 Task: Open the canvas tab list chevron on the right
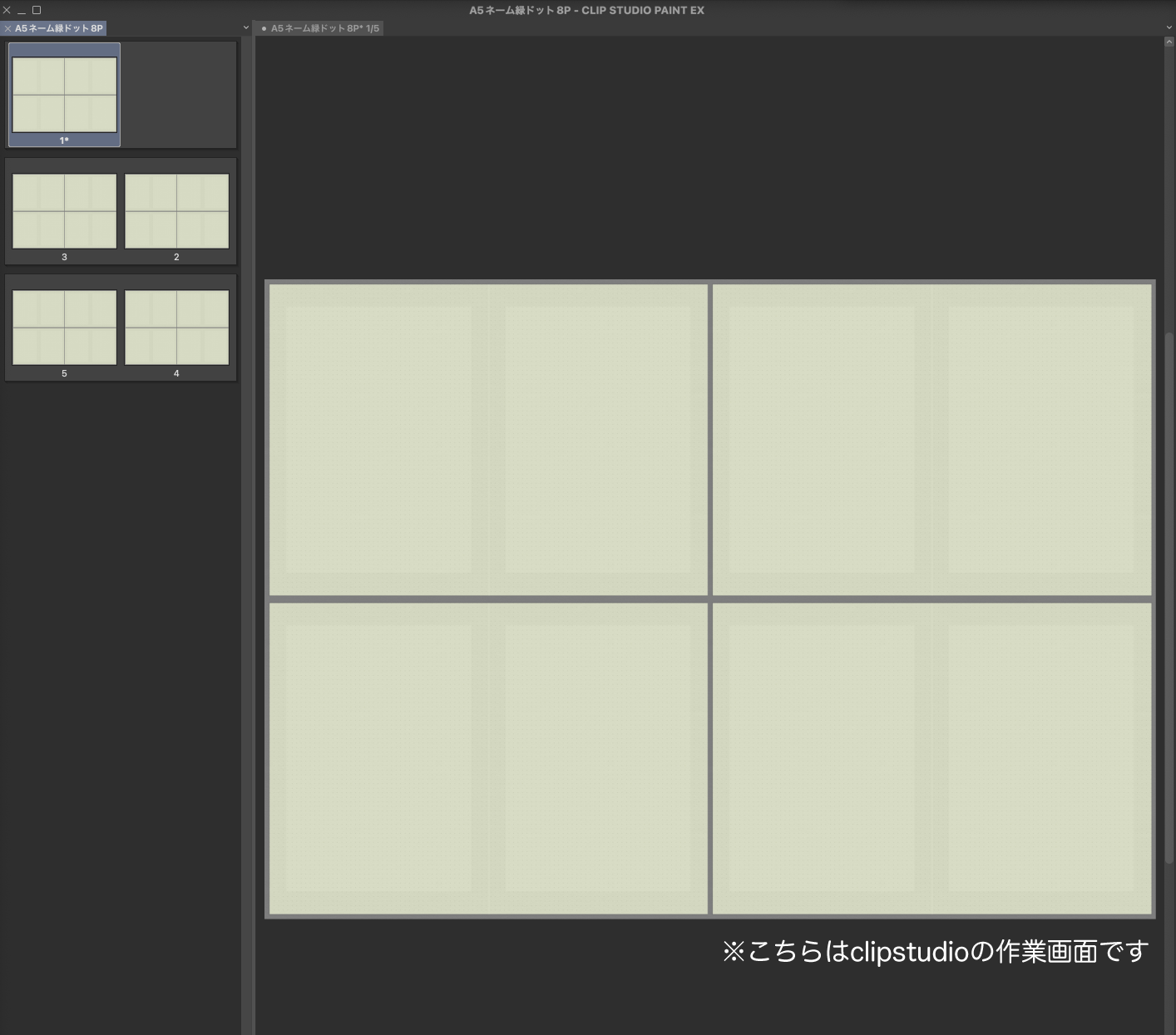(1169, 27)
